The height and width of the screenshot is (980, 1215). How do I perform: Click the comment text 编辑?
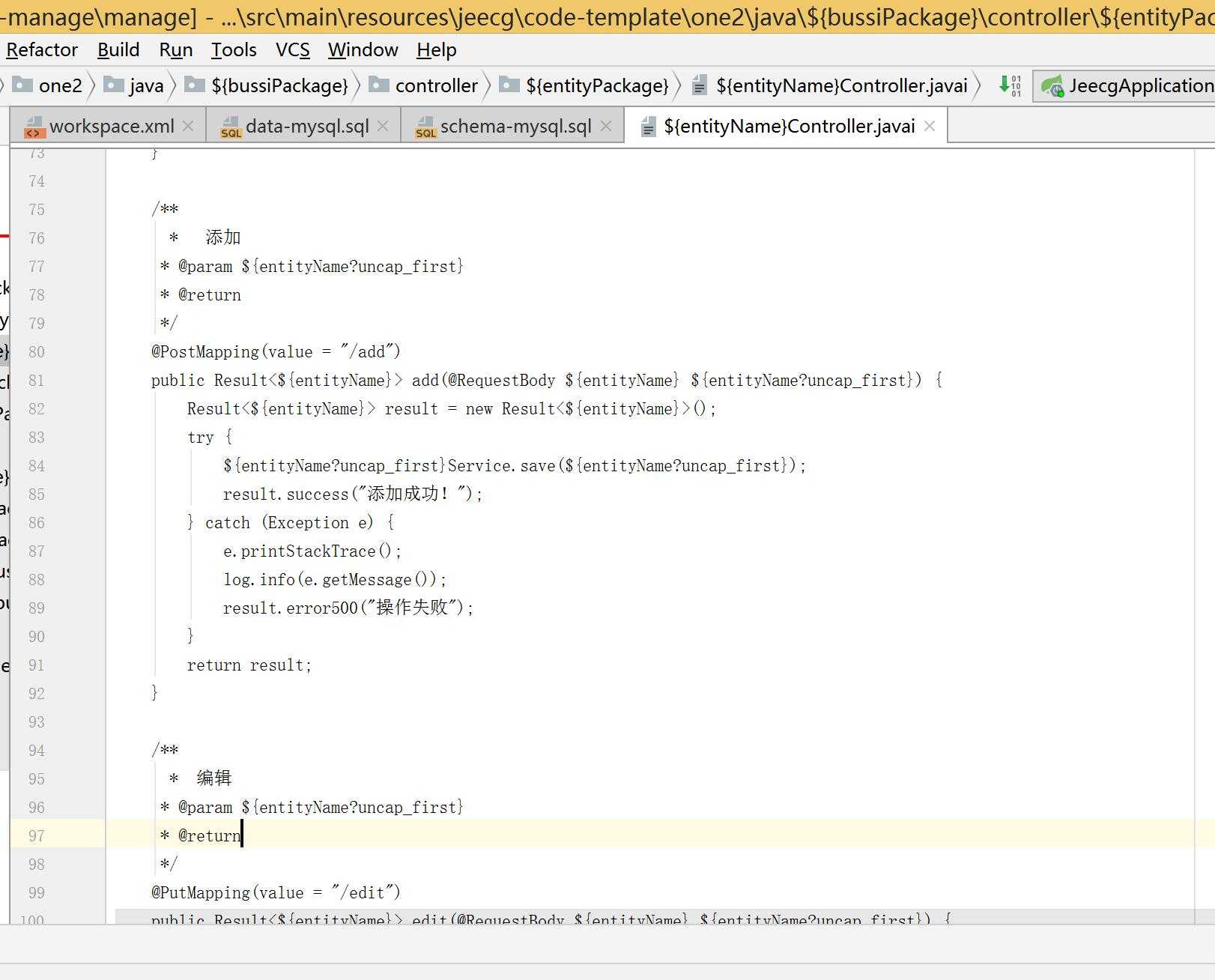[214, 778]
